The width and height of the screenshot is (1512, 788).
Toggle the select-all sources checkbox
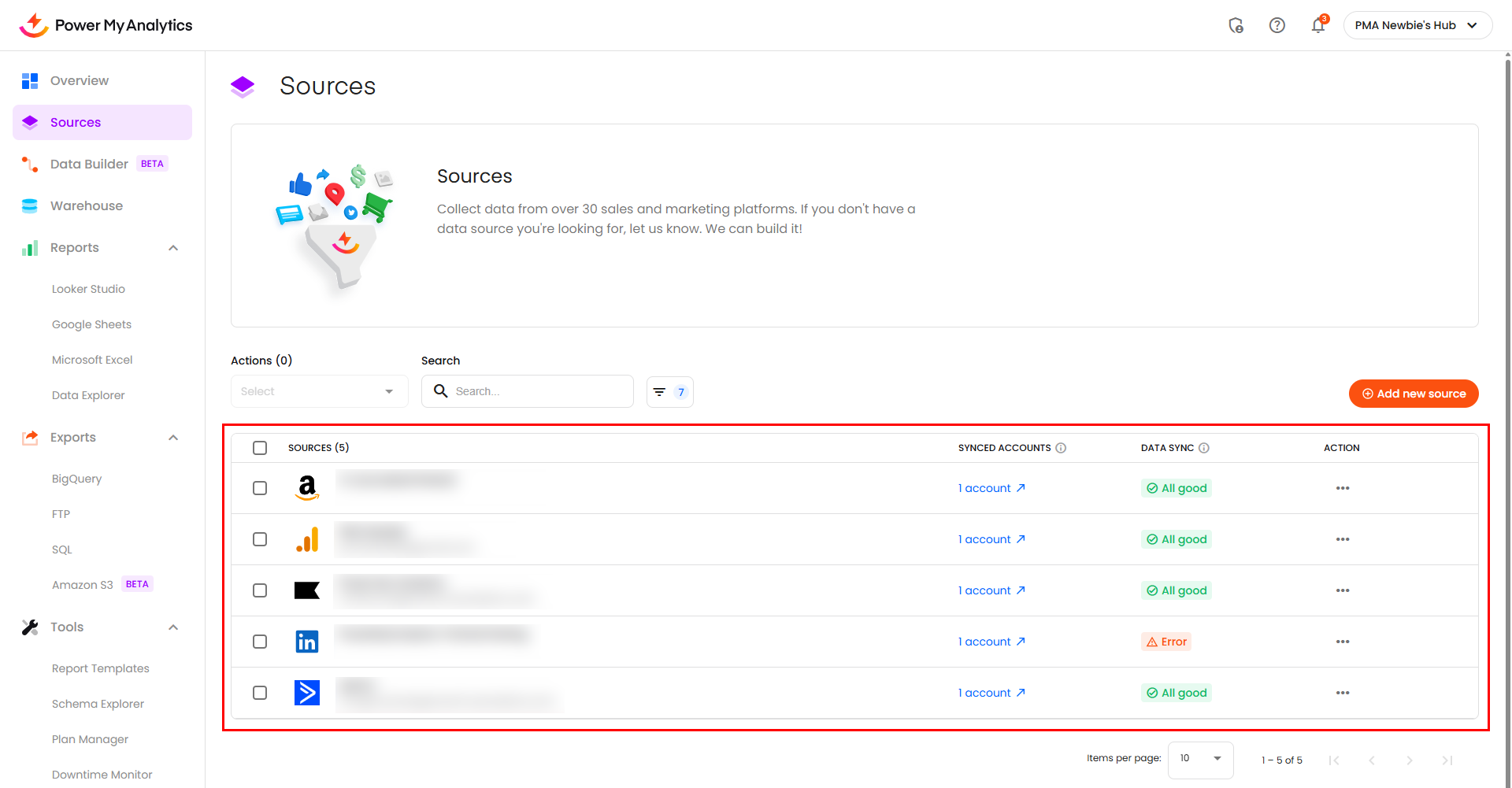tap(260, 448)
